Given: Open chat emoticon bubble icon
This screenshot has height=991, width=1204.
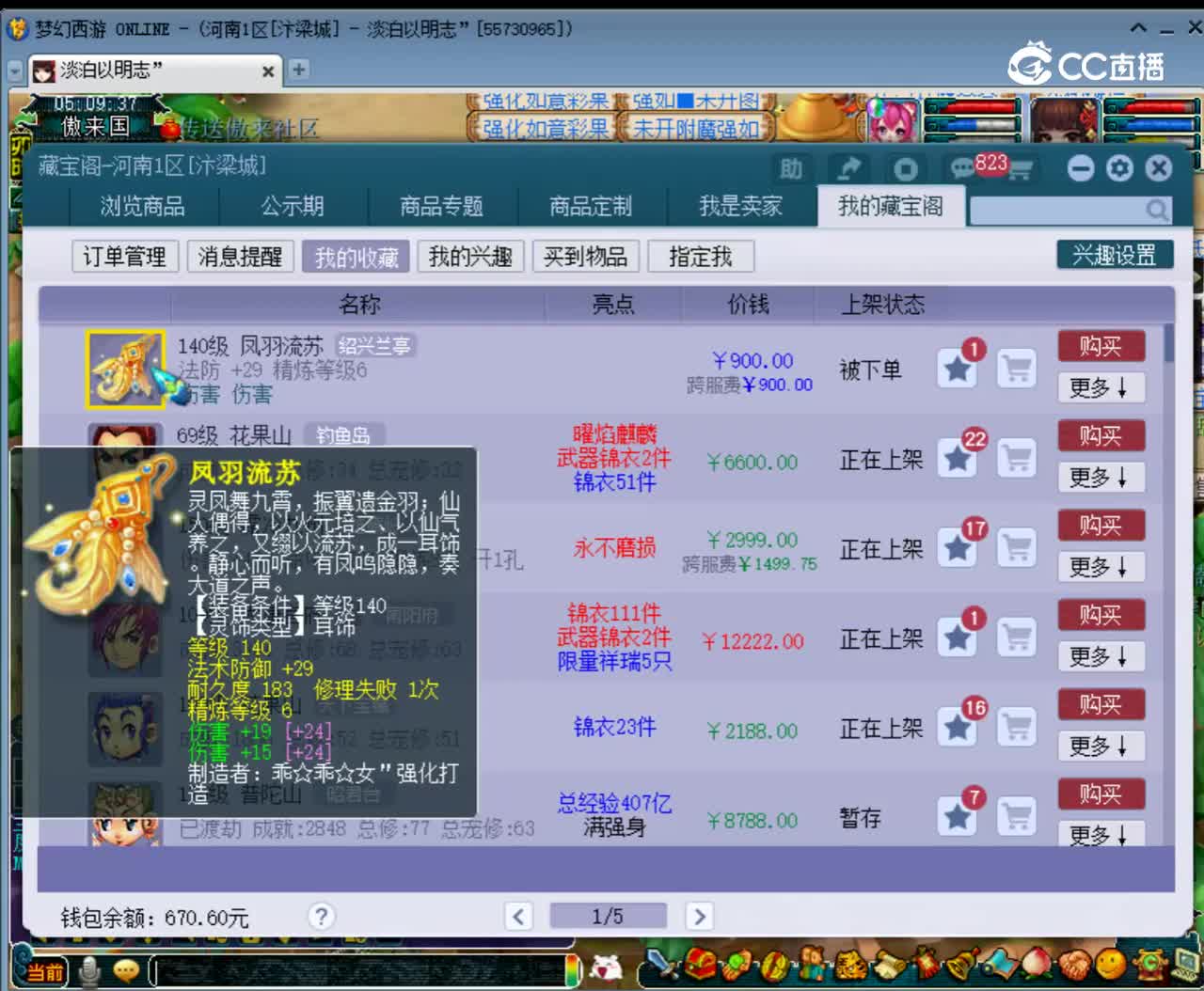Looking at the screenshot, I should coord(125,969).
